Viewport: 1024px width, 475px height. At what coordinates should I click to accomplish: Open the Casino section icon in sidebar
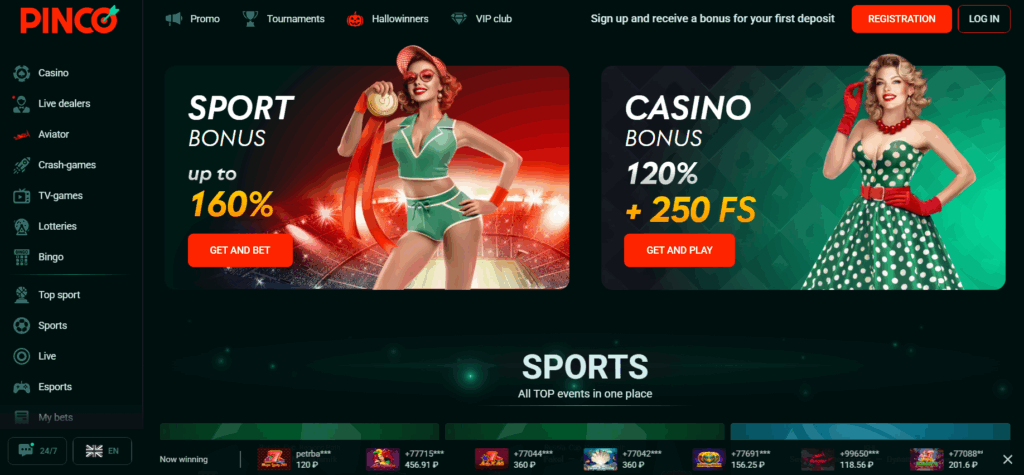coord(22,73)
